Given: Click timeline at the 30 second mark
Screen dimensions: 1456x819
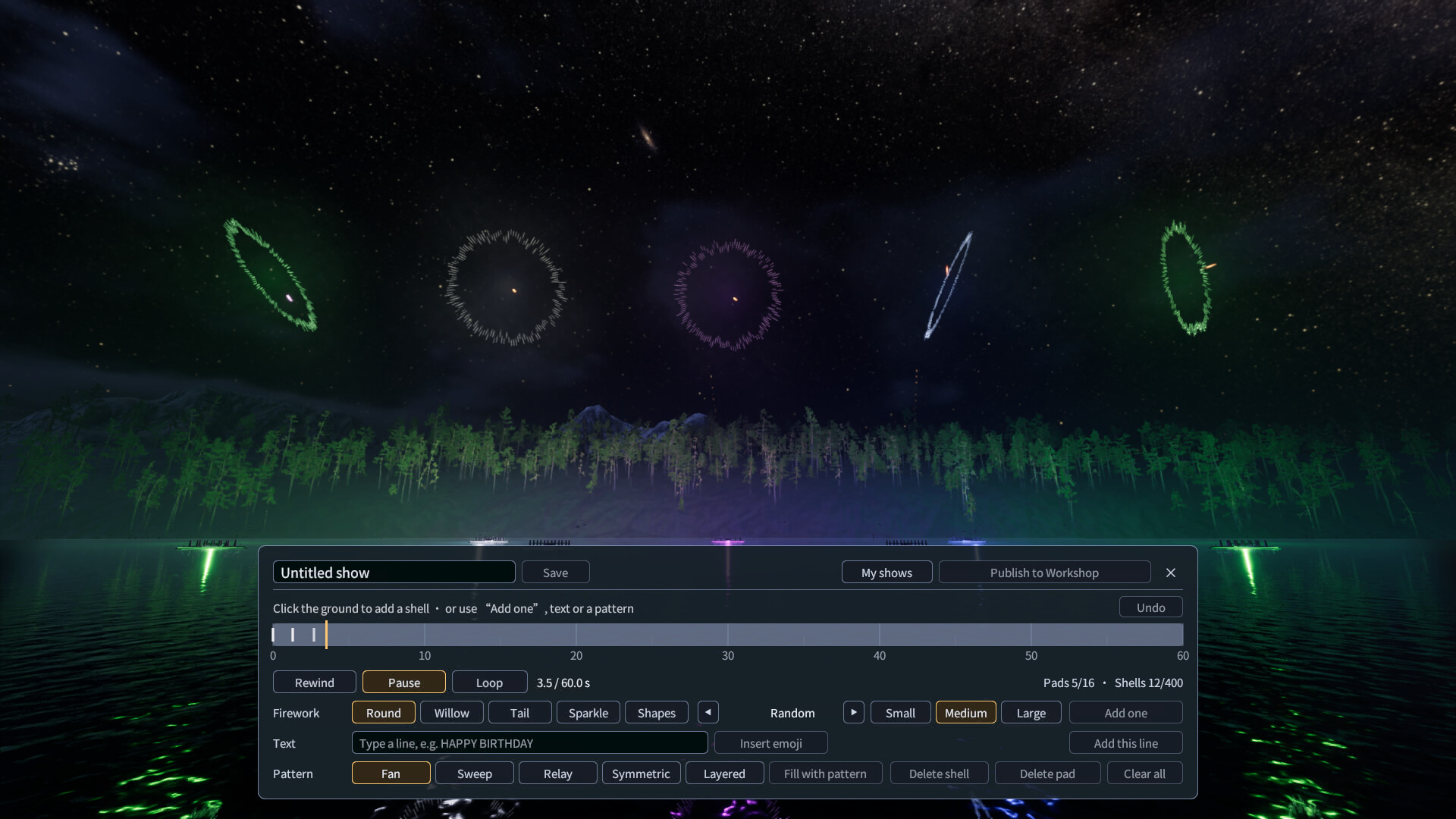Looking at the screenshot, I should pyautogui.click(x=728, y=635).
